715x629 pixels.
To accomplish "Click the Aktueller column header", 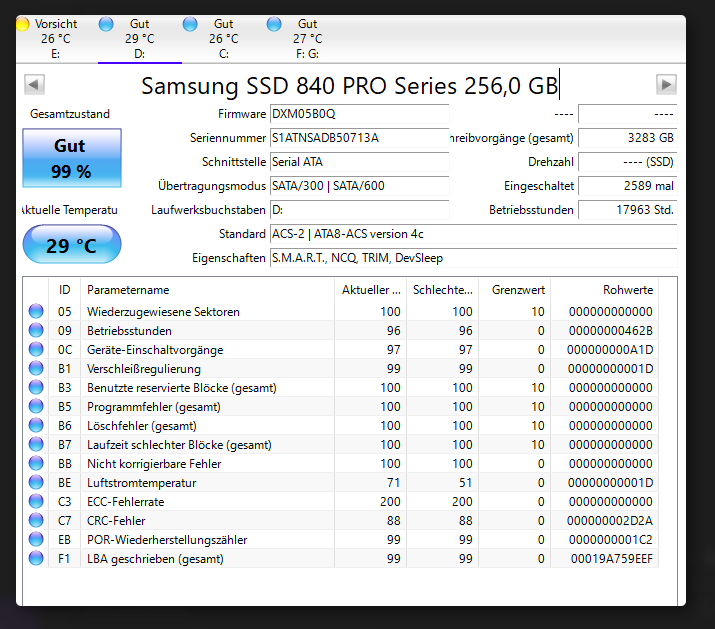I will pyautogui.click(x=370, y=290).
